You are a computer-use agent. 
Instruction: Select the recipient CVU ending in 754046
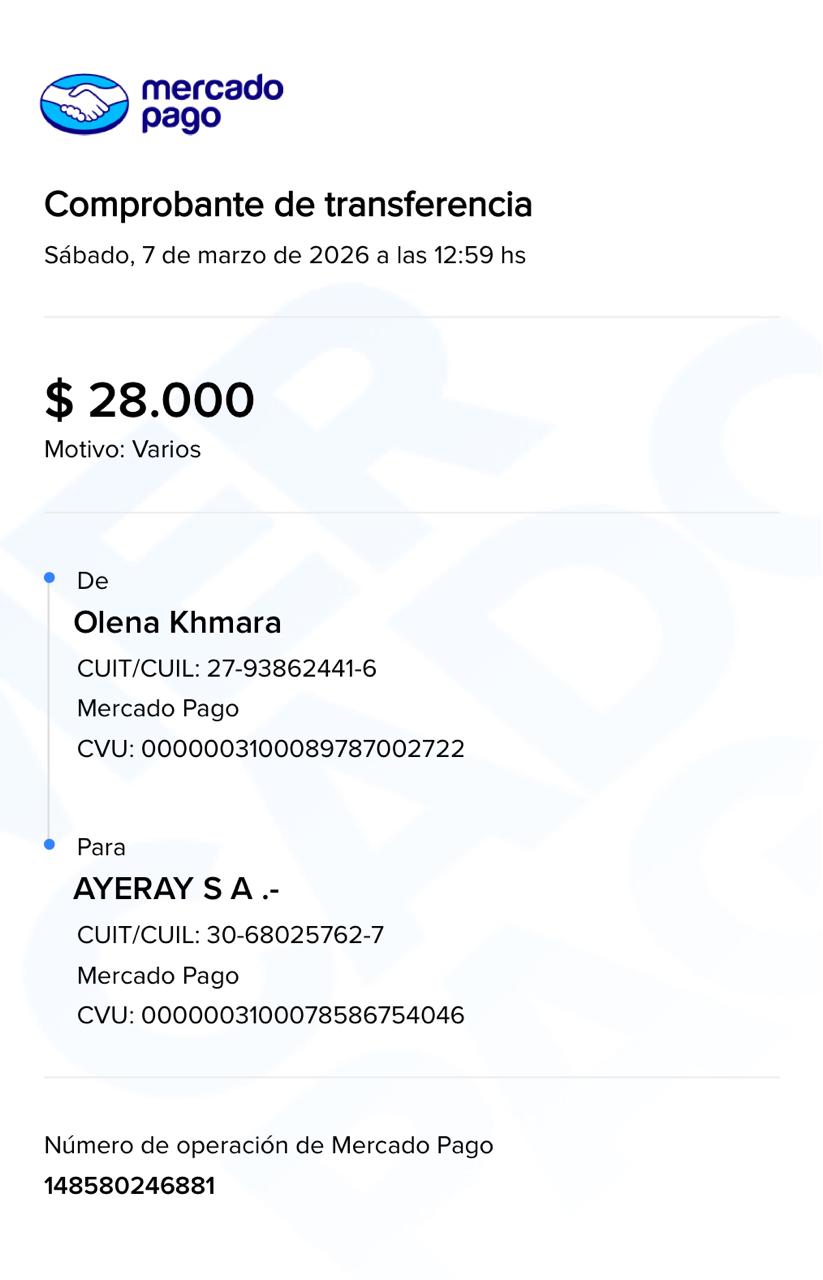pyautogui.click(x=270, y=1016)
